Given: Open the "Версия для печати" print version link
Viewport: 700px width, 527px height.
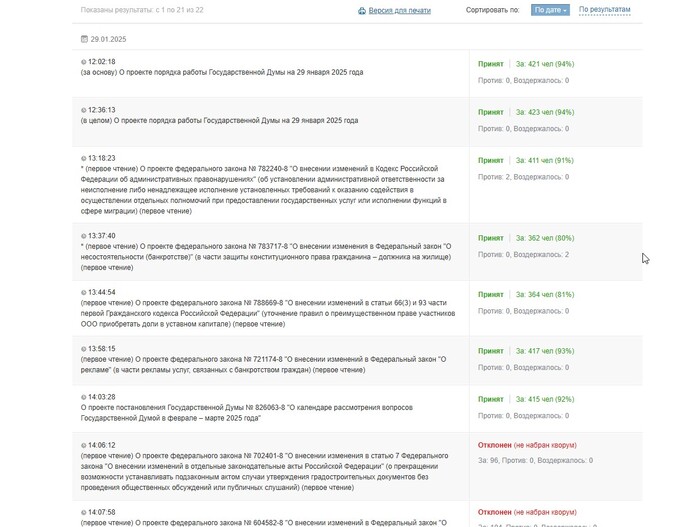Looking at the screenshot, I should click(400, 11).
